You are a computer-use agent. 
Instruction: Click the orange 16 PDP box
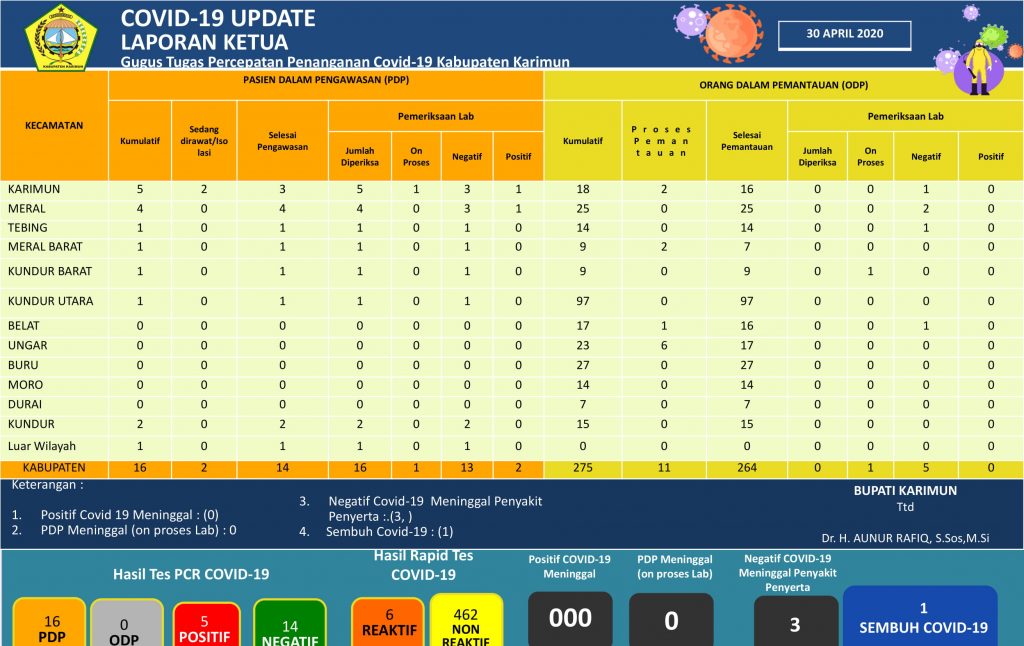coord(51,623)
